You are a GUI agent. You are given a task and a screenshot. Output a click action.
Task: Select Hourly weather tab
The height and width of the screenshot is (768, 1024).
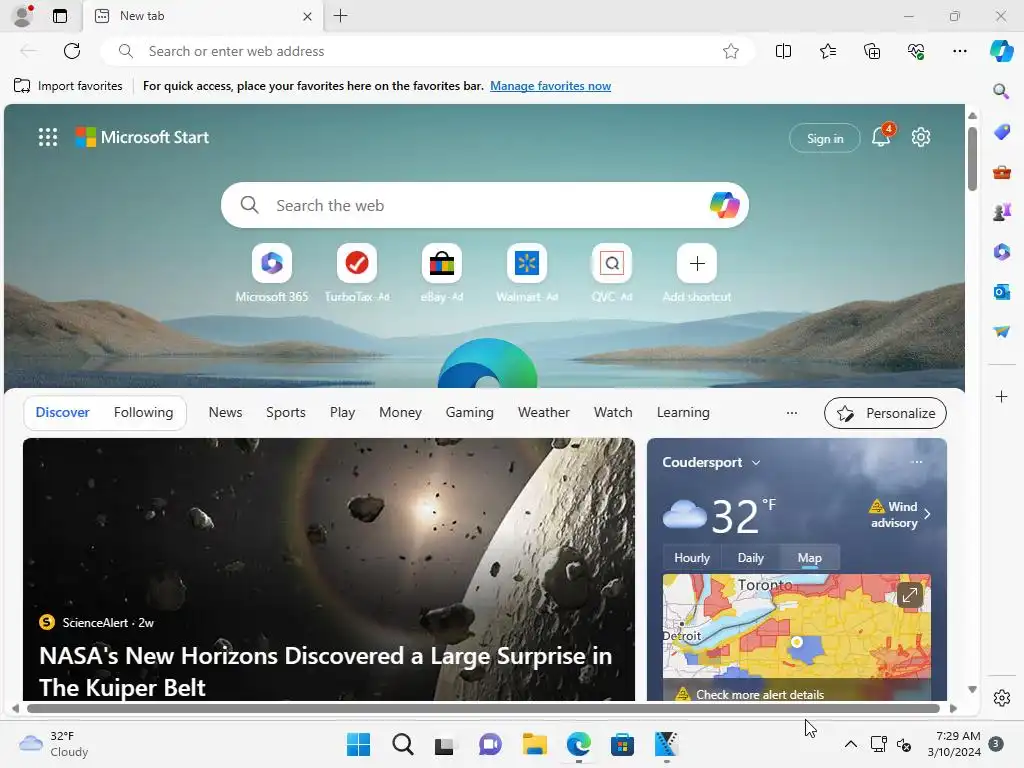[692, 558]
